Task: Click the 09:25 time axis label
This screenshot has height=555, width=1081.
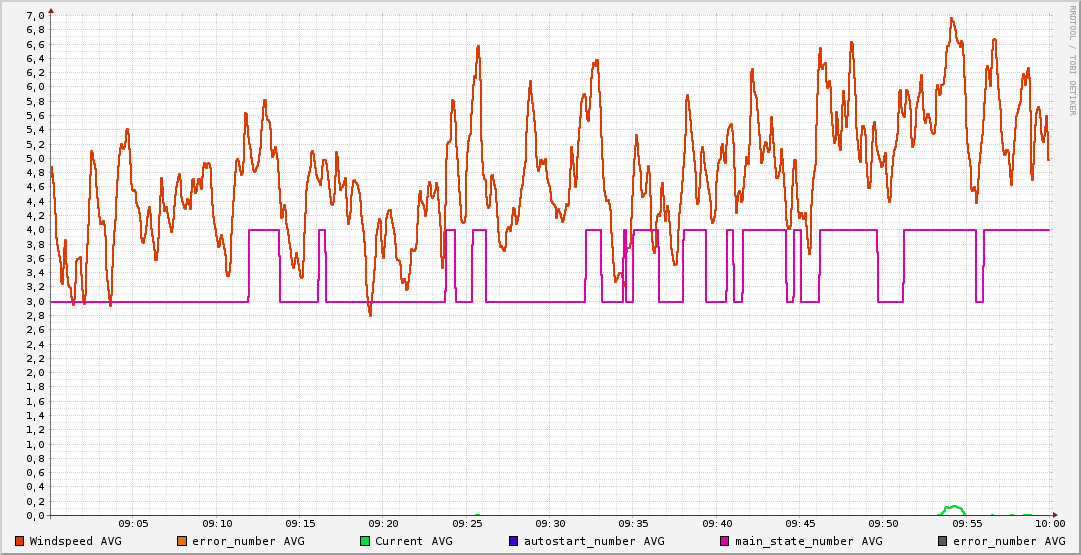Action: (467, 523)
